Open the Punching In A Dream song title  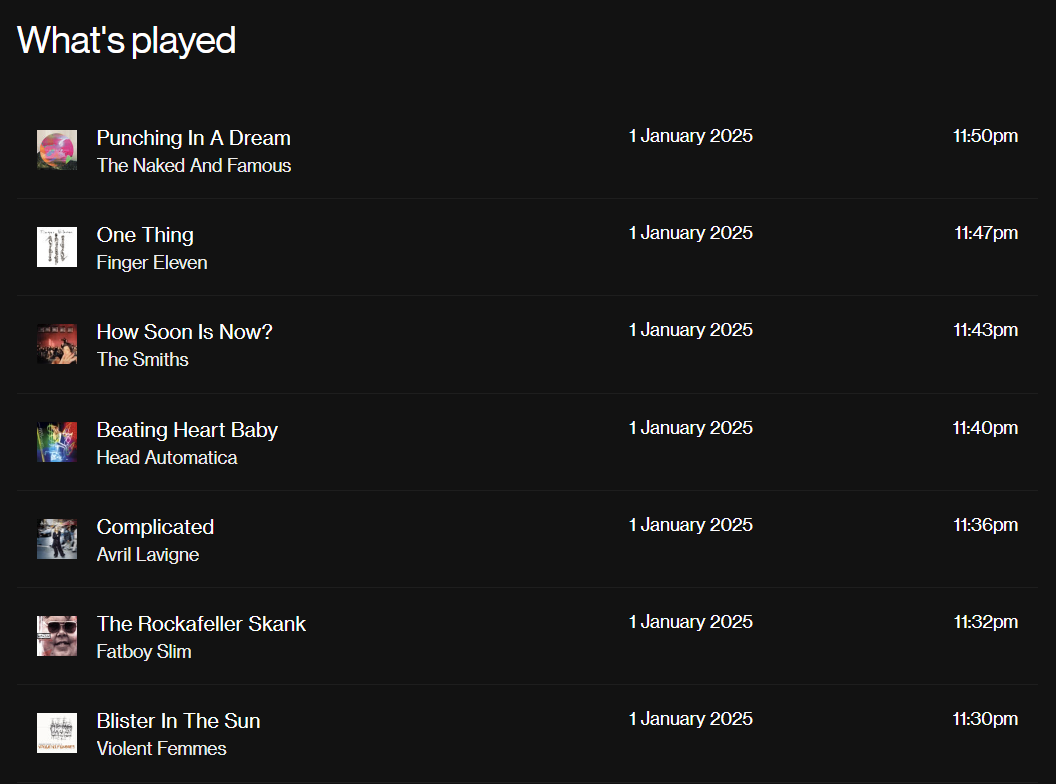point(193,138)
